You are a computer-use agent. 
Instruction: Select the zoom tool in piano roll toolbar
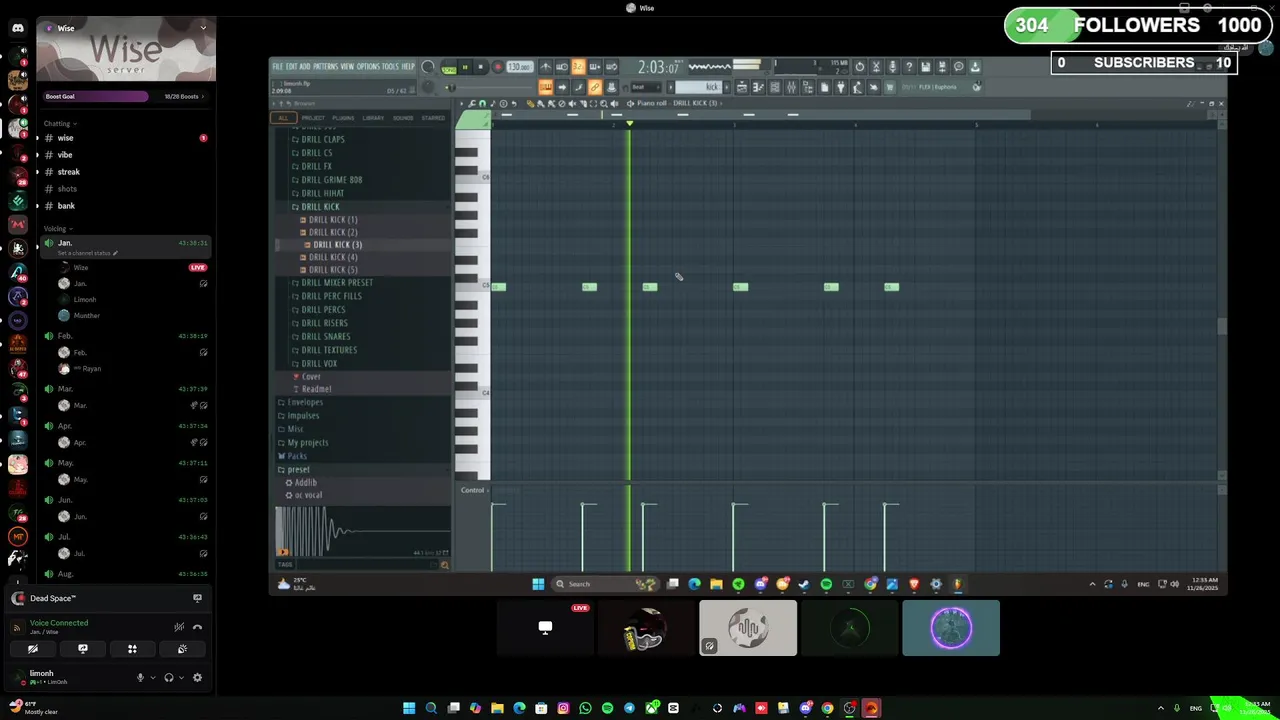click(604, 104)
